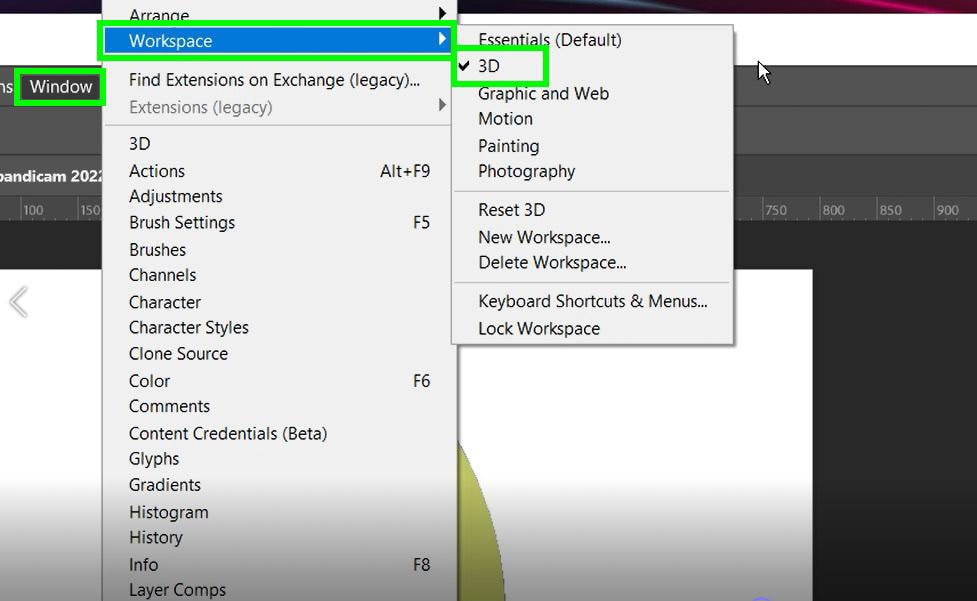This screenshot has height=601, width=977.
Task: Click Find Extensions on Exchange (legacy)
Action: (x=274, y=80)
